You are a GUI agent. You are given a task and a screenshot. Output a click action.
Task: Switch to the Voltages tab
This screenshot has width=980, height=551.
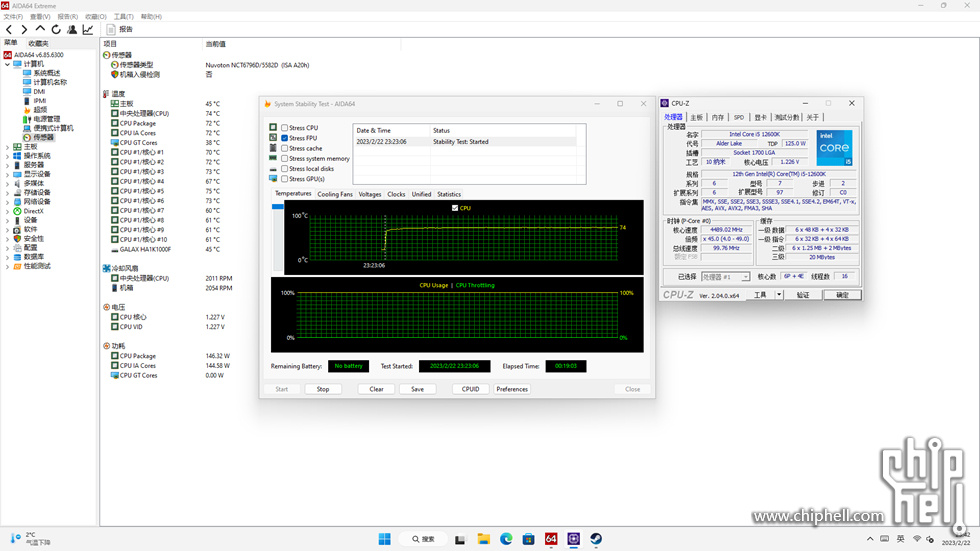370,194
